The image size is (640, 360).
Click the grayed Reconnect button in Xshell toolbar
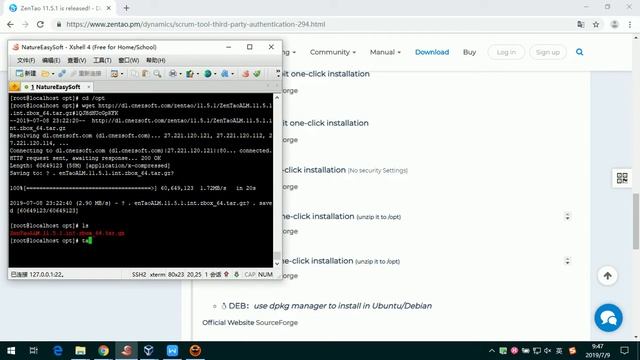pyautogui.click(x=86, y=73)
